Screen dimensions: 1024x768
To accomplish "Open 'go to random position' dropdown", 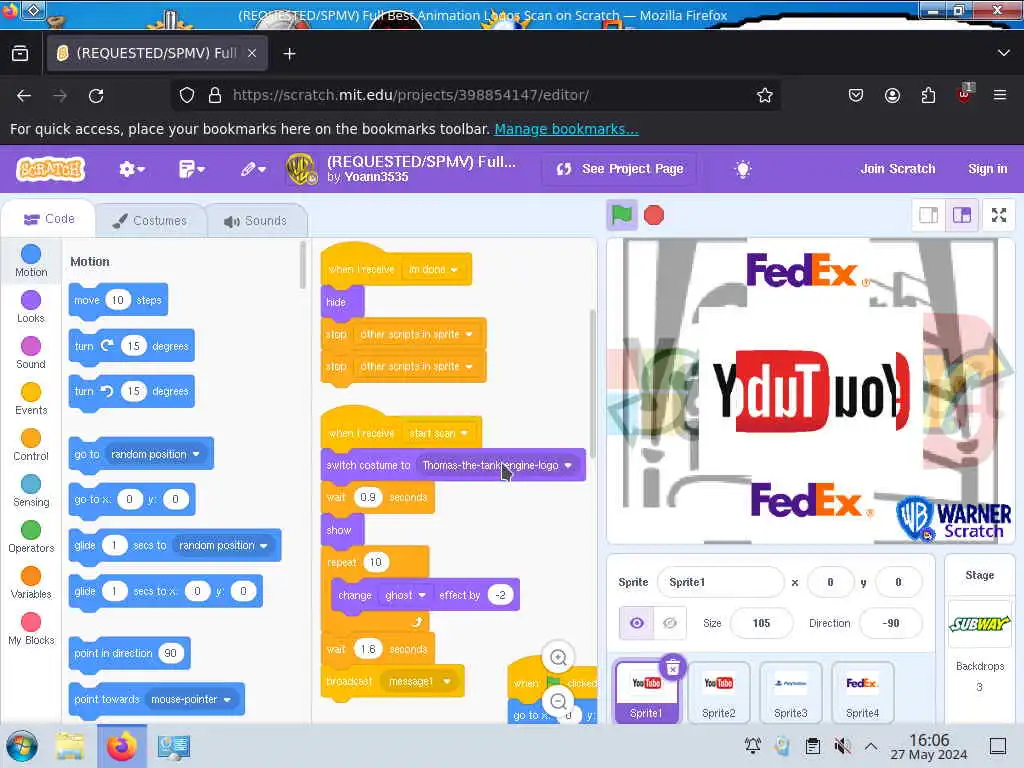I will point(155,454).
